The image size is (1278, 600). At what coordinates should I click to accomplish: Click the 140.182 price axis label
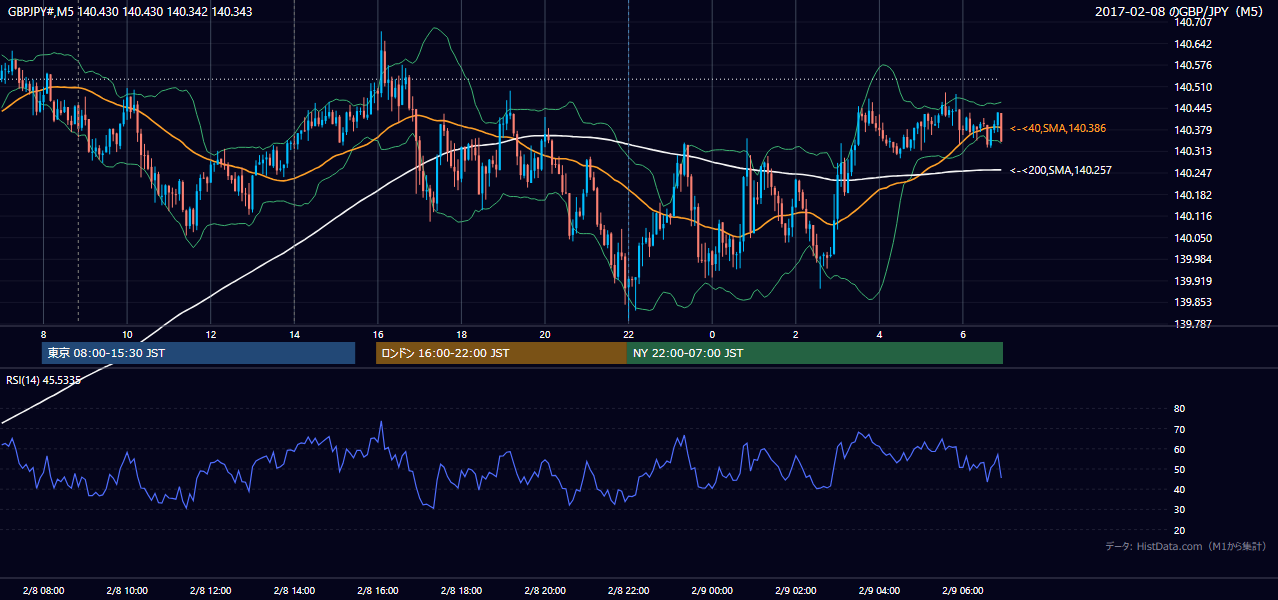click(x=1193, y=195)
